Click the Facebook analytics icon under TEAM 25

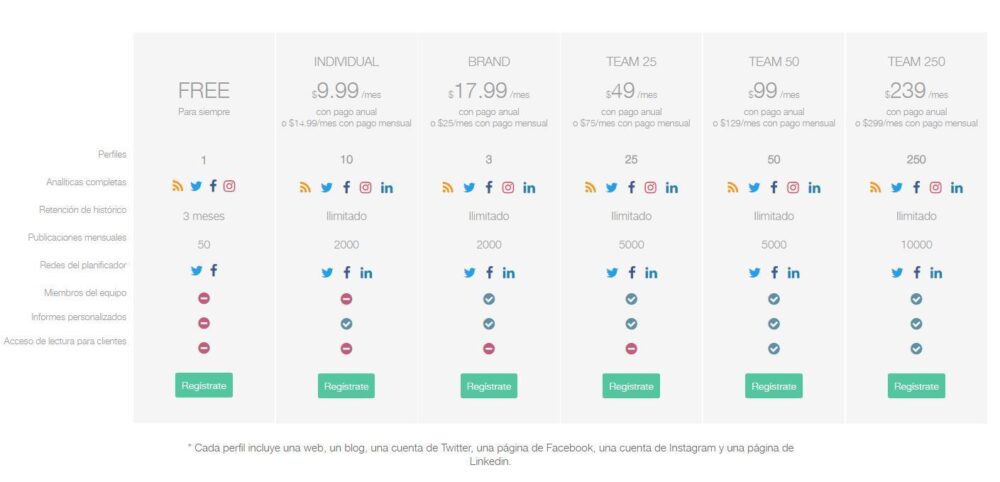(x=631, y=187)
